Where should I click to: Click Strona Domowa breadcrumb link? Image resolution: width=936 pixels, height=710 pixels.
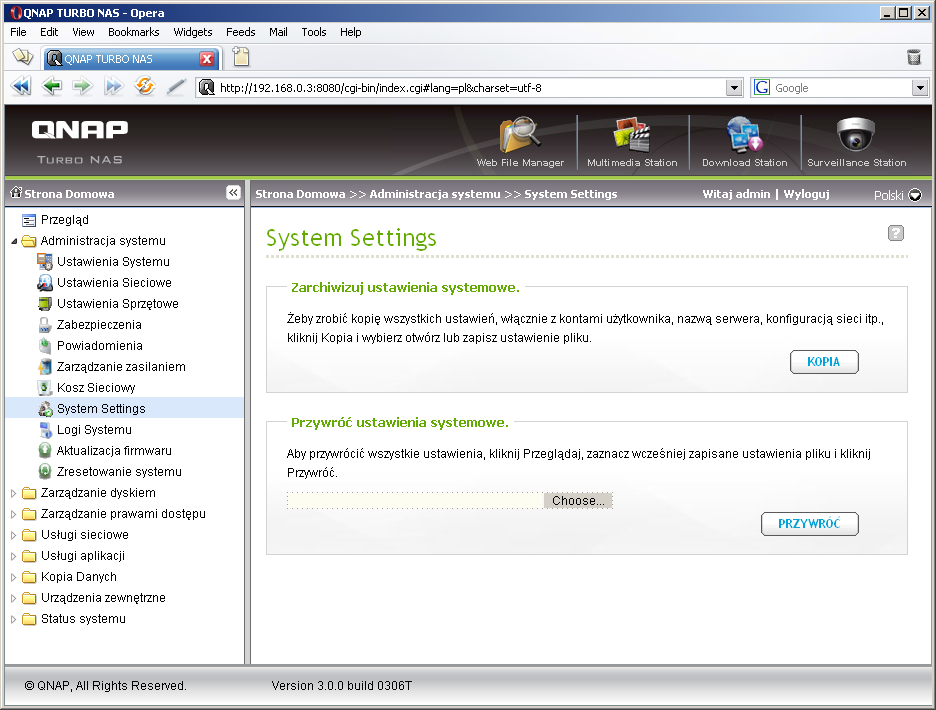(300, 194)
